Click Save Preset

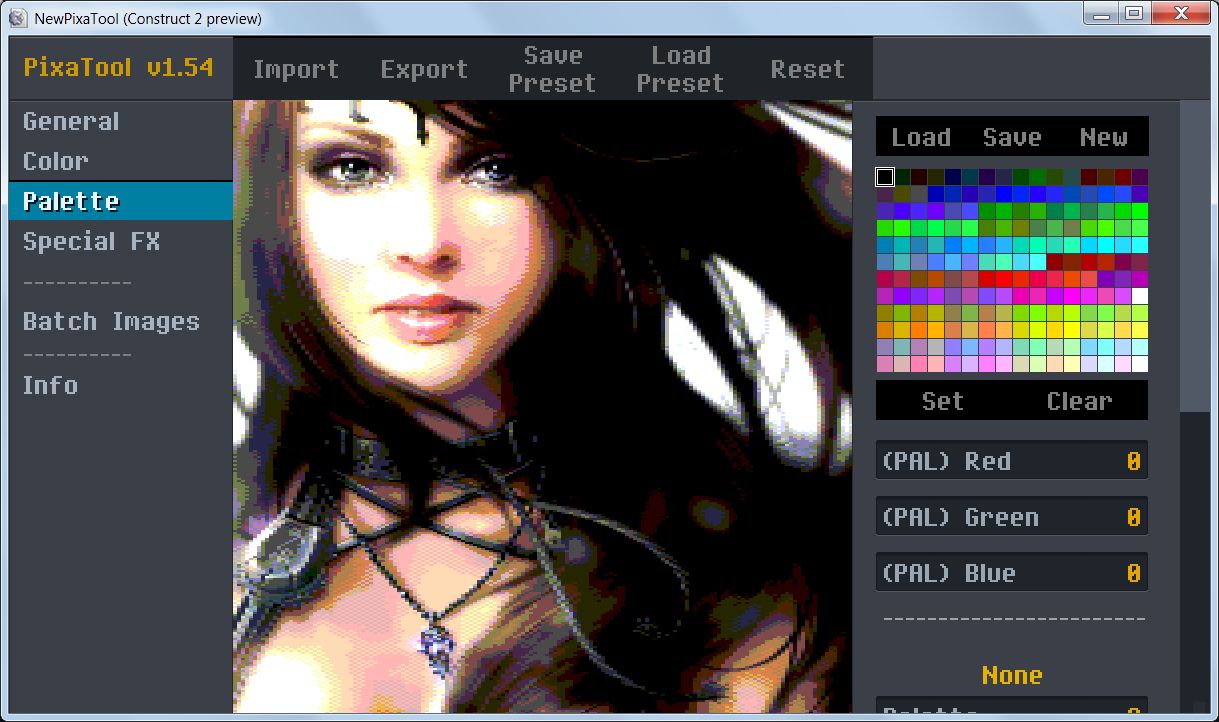(552, 68)
